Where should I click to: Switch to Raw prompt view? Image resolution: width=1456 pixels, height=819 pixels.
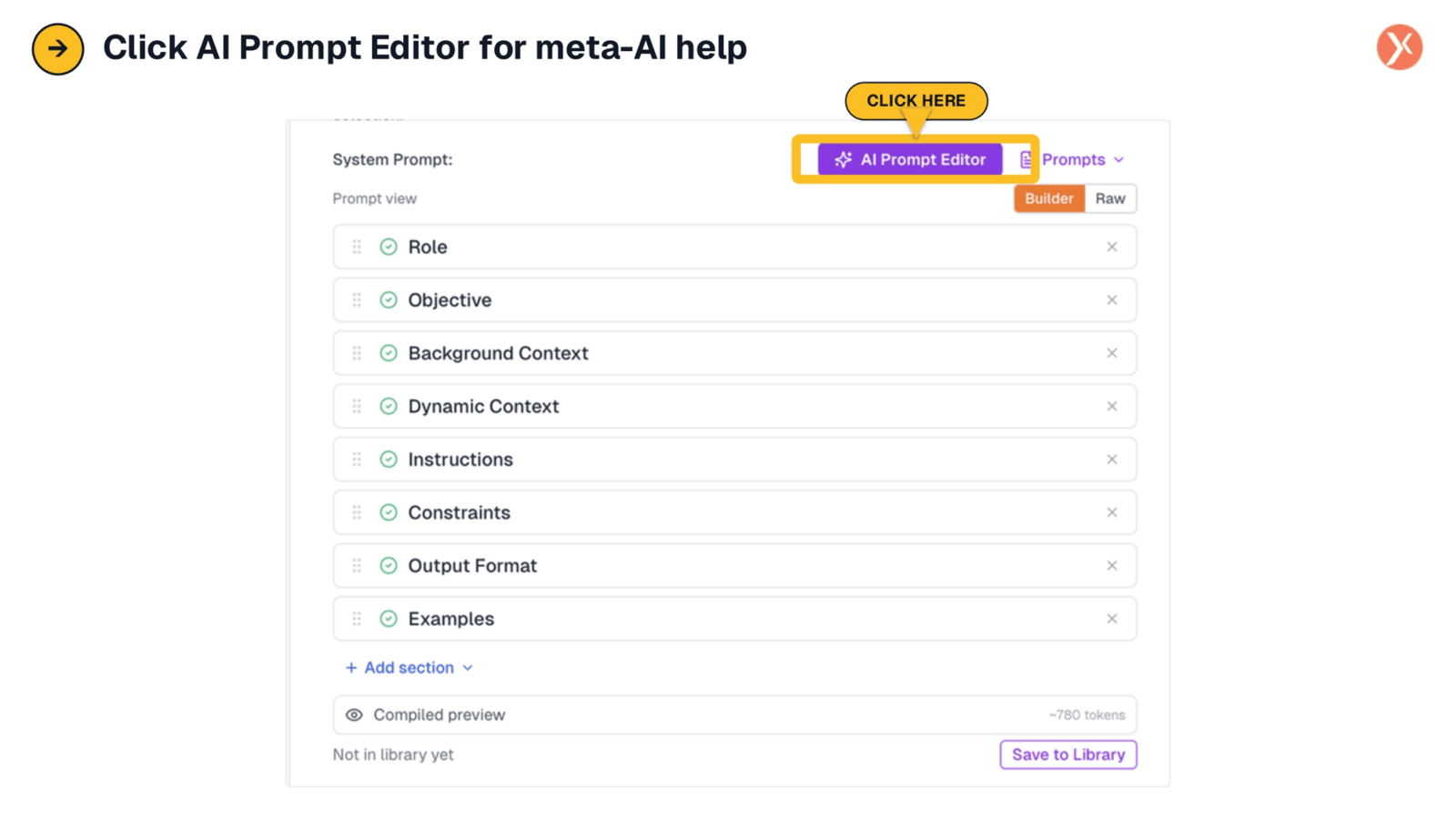pyautogui.click(x=1110, y=198)
